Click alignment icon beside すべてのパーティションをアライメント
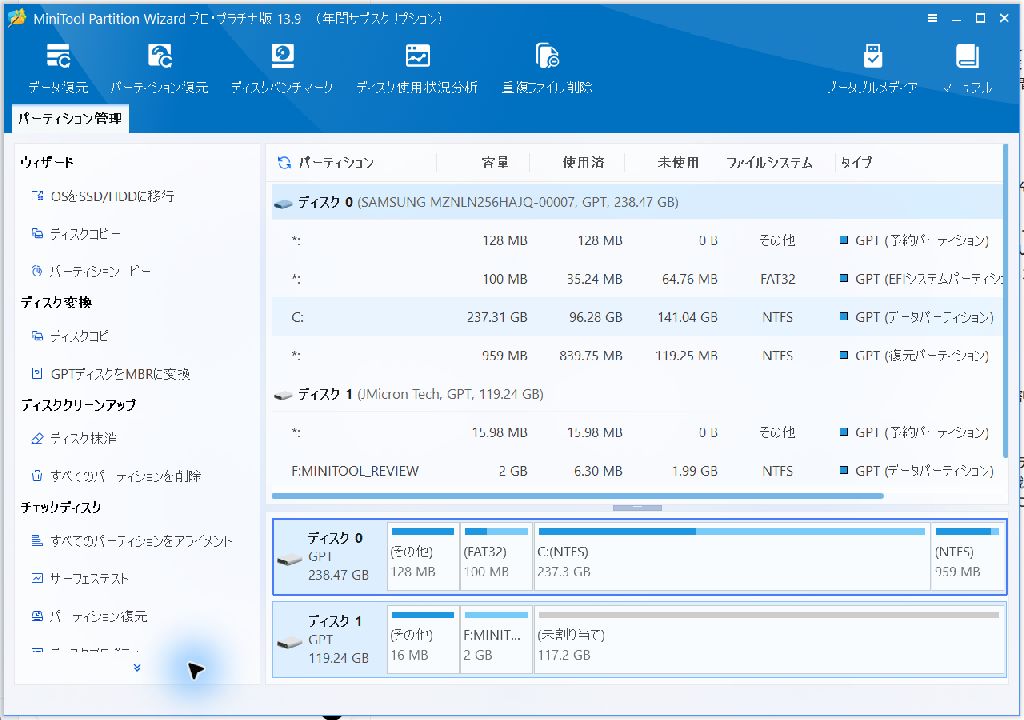1024x720 pixels. point(38,540)
